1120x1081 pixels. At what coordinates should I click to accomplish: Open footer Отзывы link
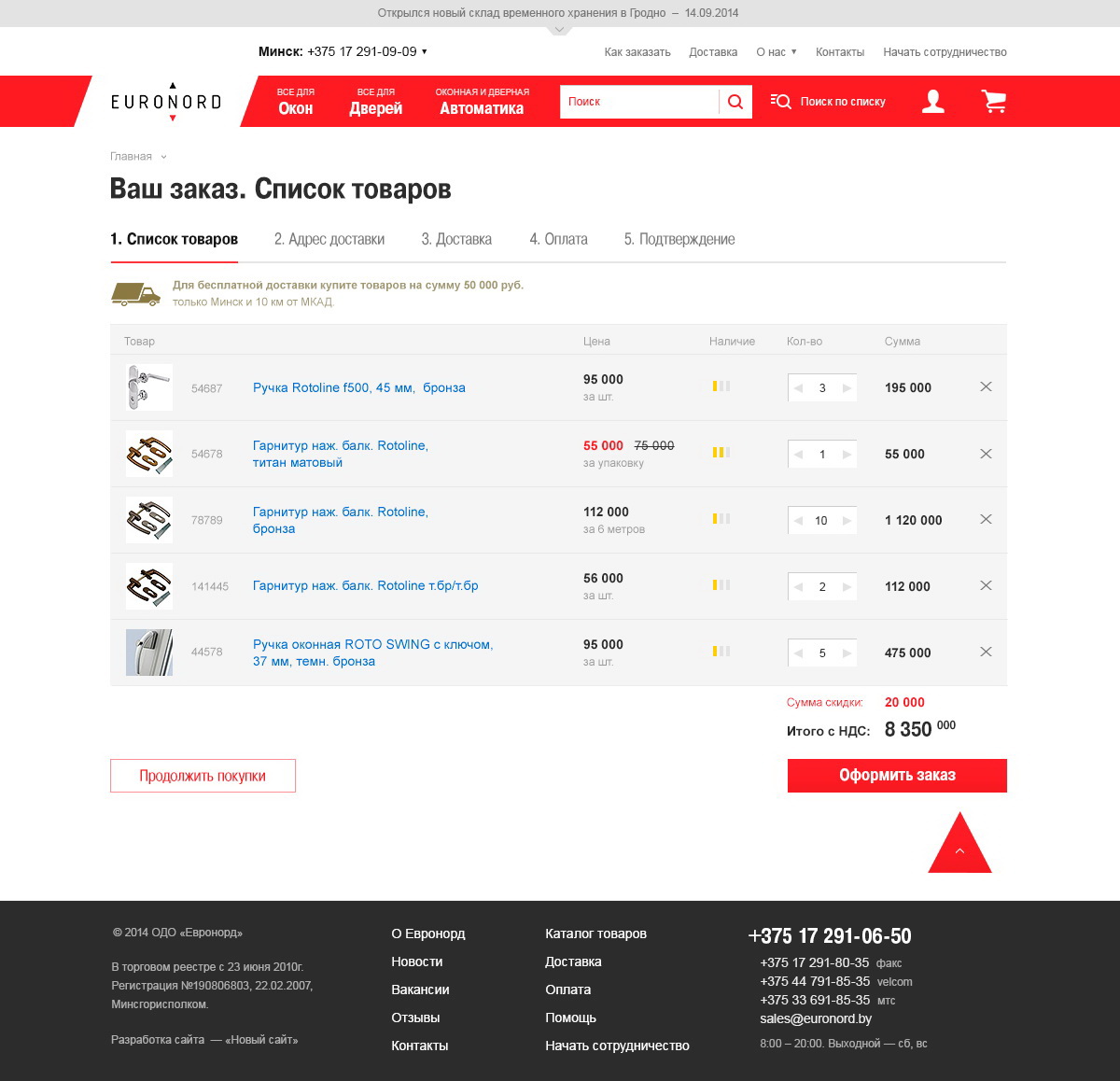click(x=415, y=1018)
